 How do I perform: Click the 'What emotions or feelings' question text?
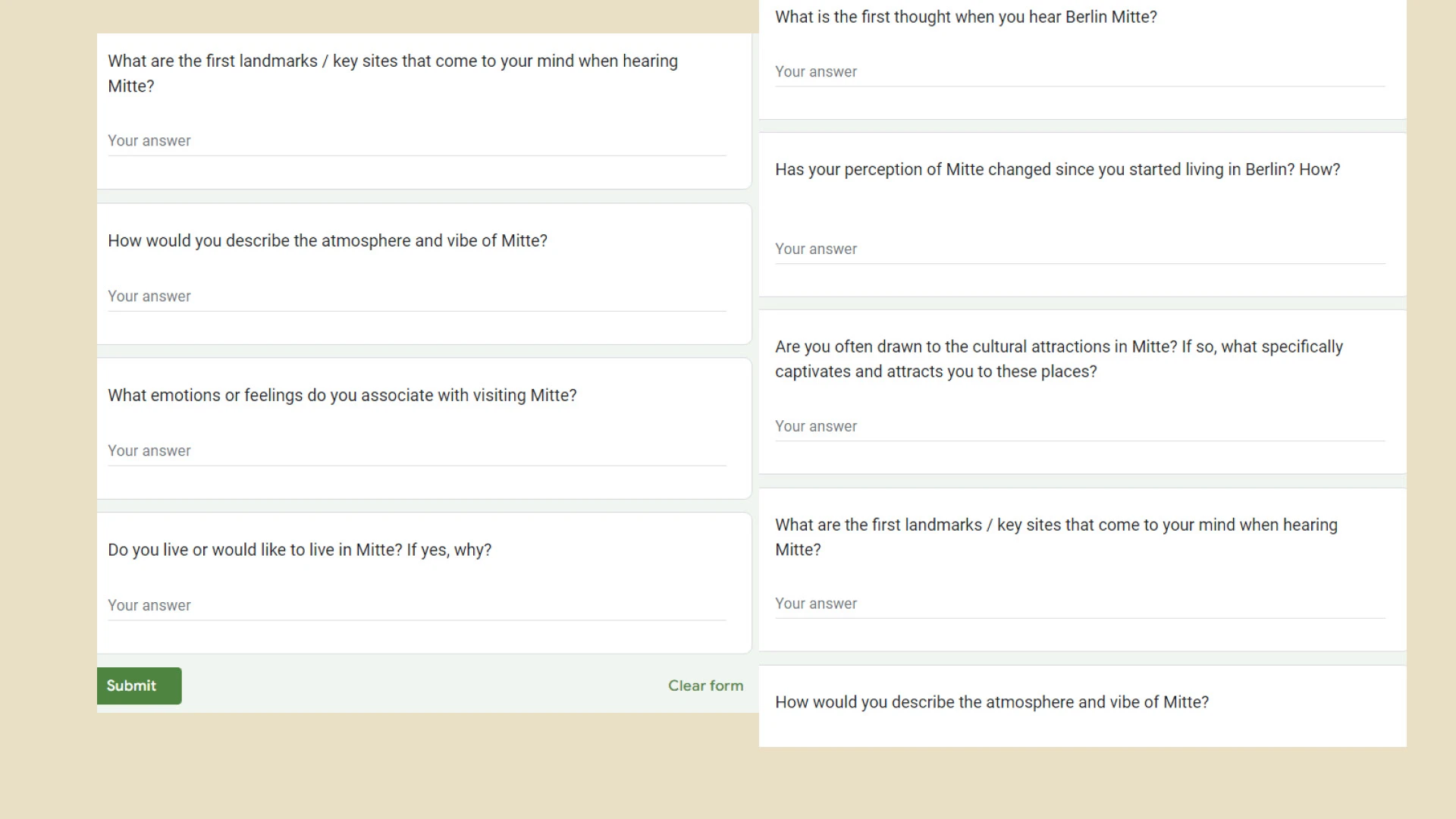342,395
